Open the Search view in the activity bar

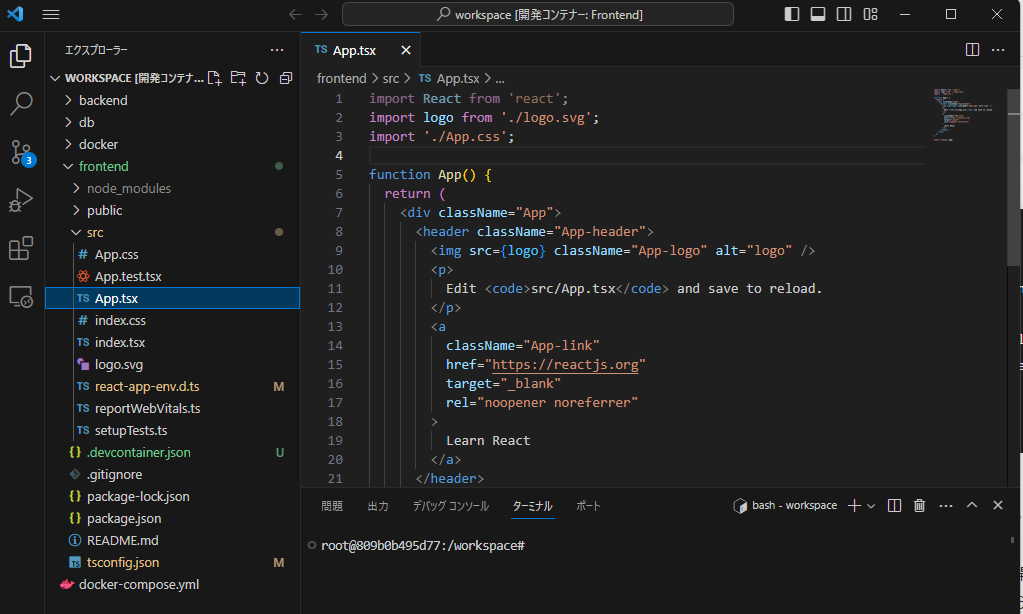point(21,103)
